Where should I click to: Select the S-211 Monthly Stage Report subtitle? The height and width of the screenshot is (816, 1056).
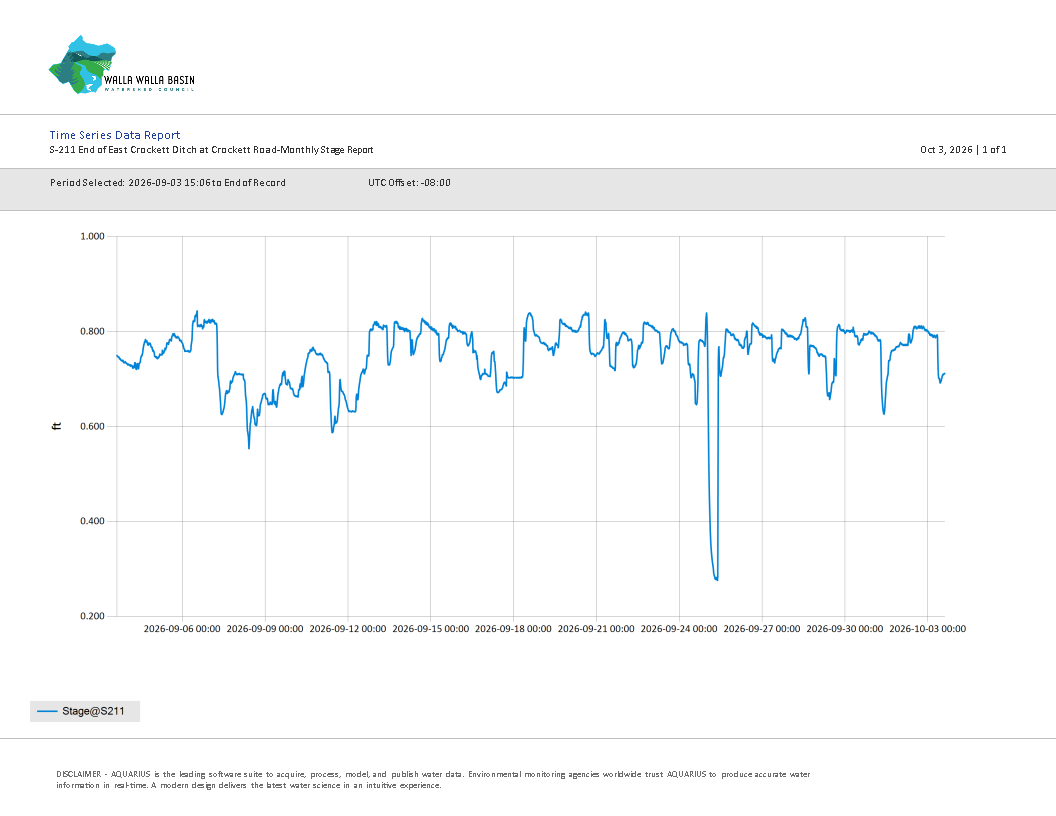click(211, 149)
